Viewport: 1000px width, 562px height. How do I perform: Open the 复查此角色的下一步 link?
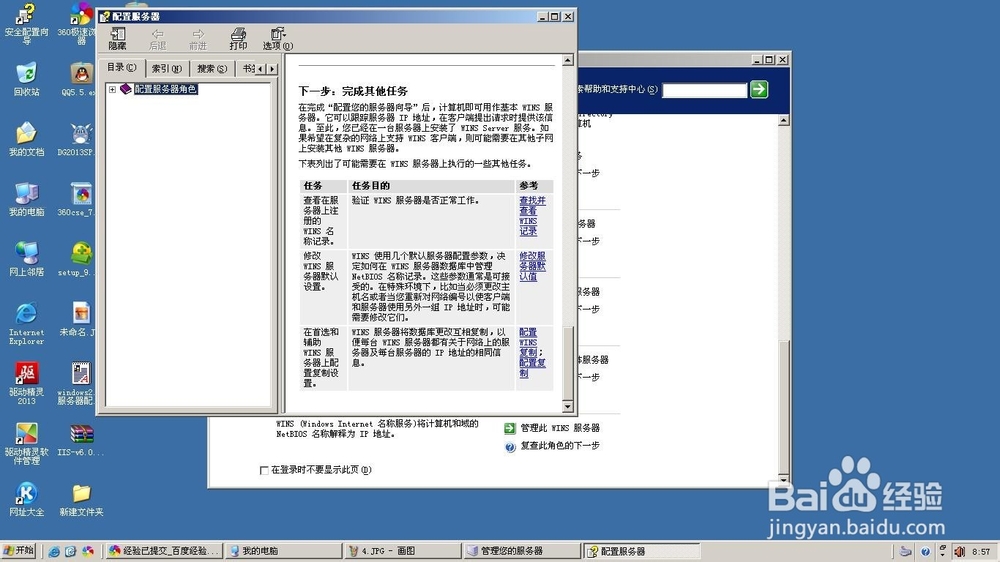[560, 446]
